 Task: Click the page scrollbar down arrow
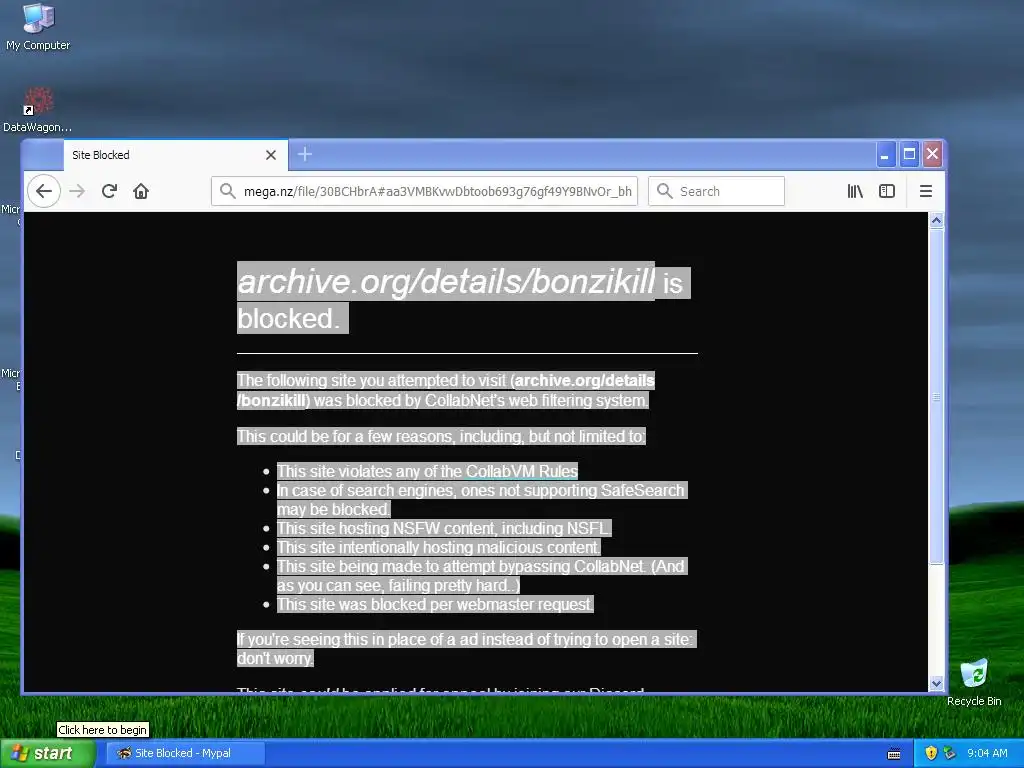click(936, 684)
